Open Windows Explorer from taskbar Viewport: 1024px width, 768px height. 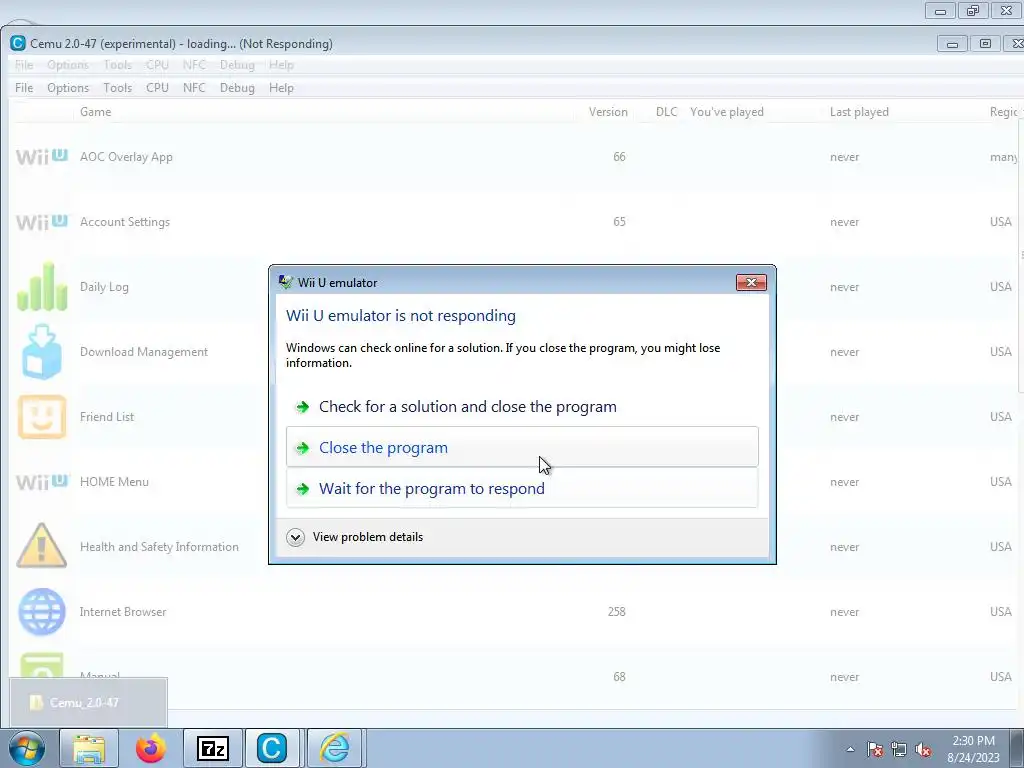click(x=89, y=748)
